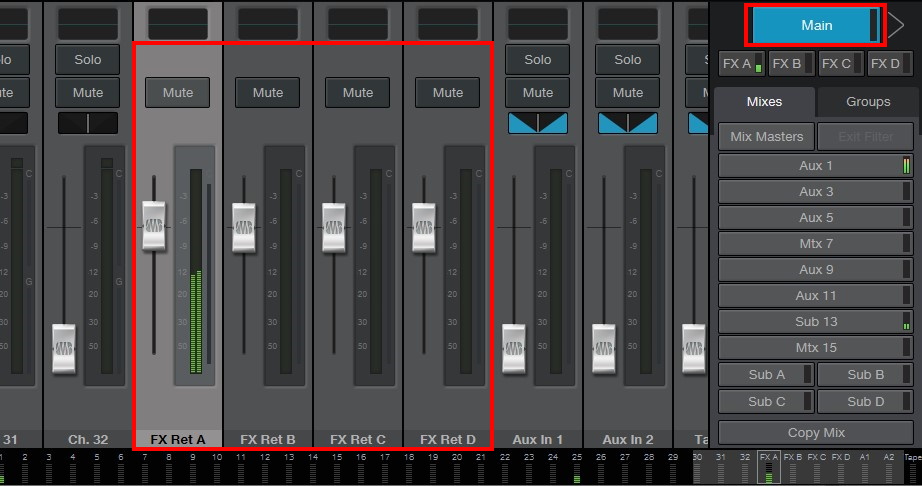Solo channel Ch. 32
This screenshot has height=486, width=922.
point(88,59)
